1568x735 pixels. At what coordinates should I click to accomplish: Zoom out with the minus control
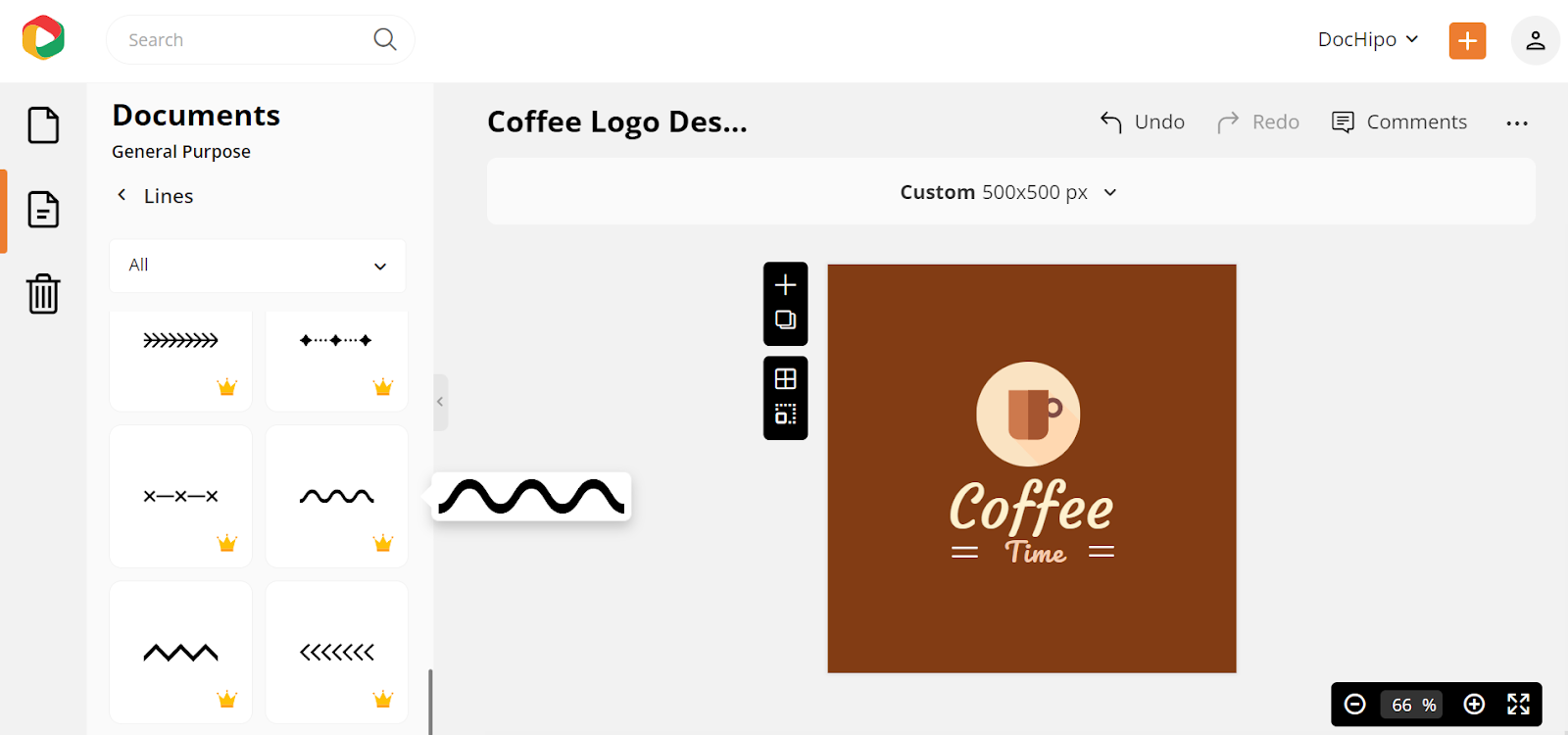coord(1355,704)
